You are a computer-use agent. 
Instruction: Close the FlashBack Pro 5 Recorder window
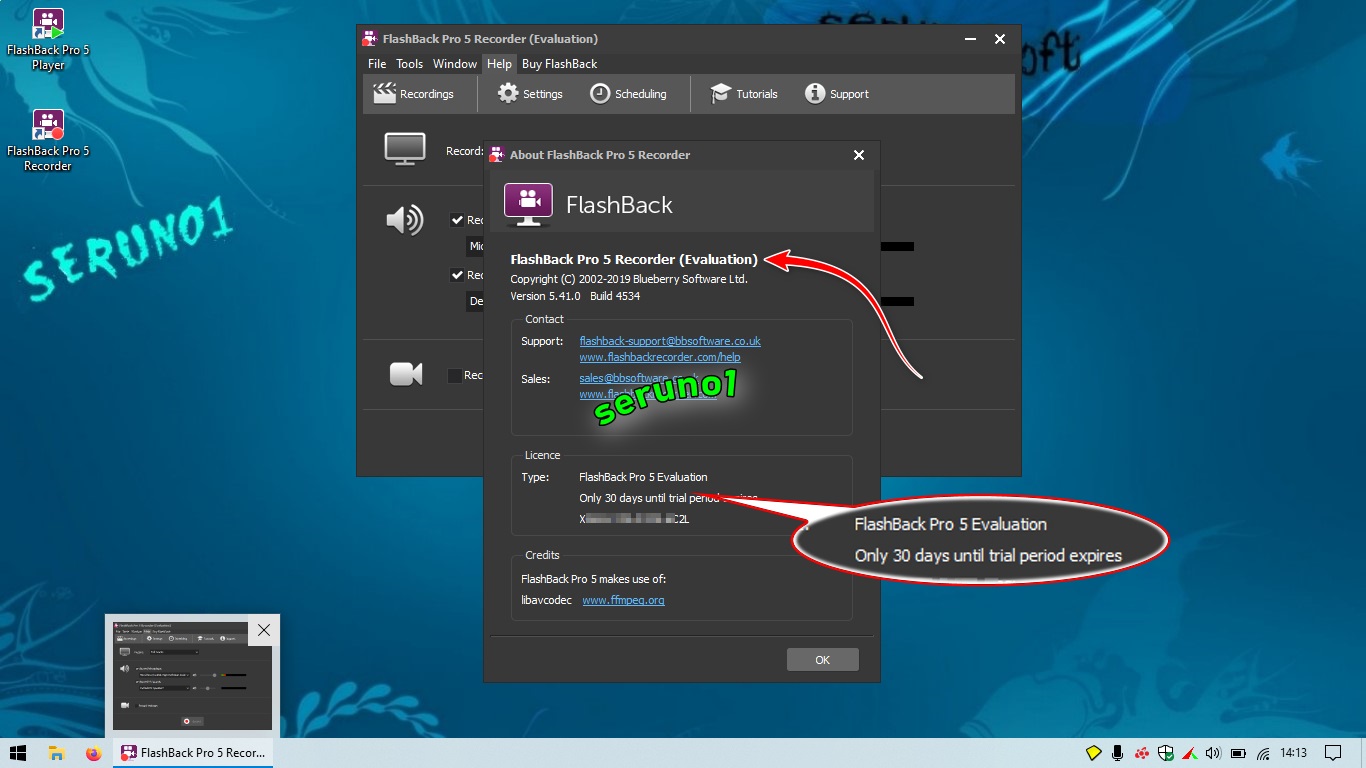(x=1000, y=39)
